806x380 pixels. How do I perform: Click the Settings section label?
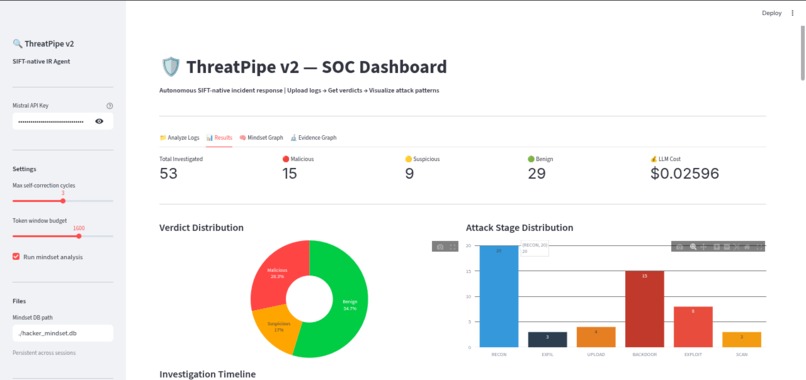point(24,169)
